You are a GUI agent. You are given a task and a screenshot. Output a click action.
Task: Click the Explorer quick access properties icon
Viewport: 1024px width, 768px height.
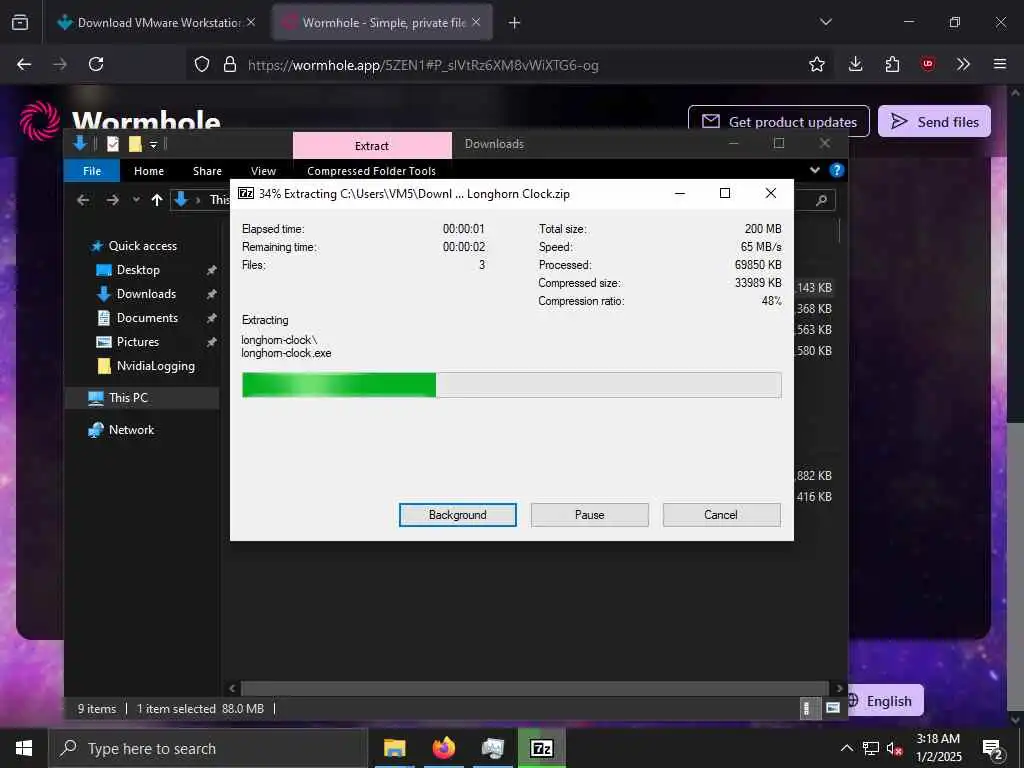coord(113,144)
